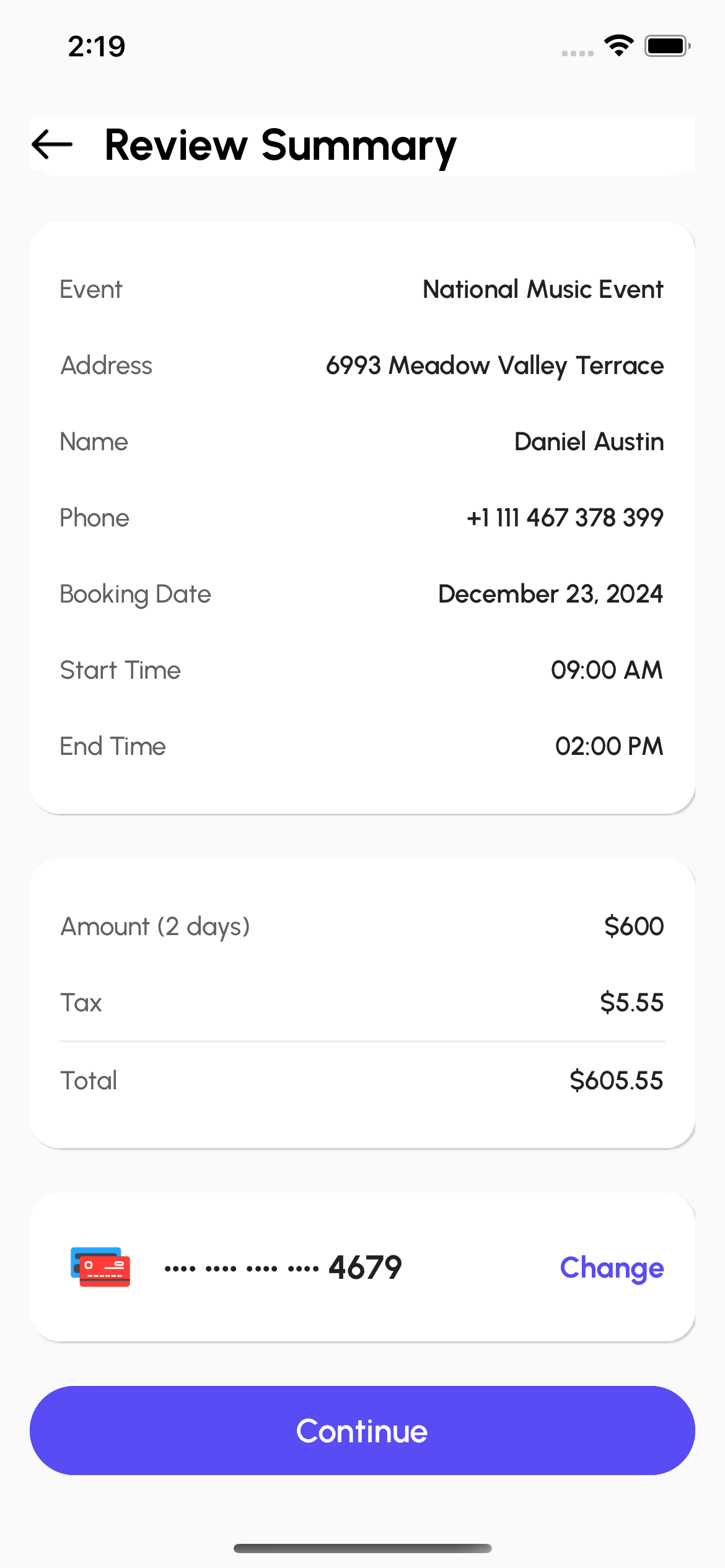Tap the phone number +1 111 467 378 399

click(x=565, y=518)
